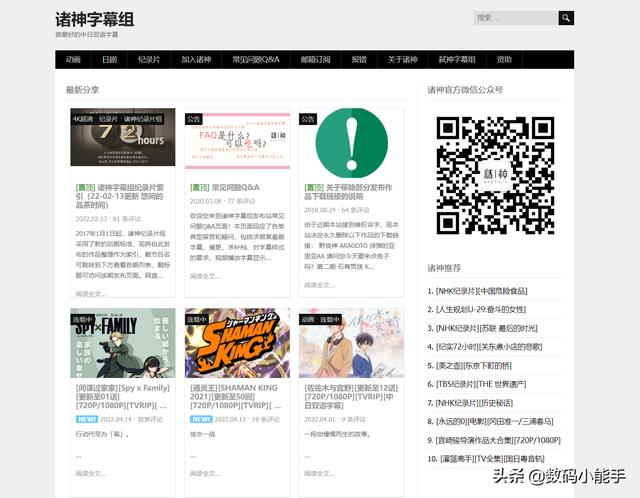Open recommended link [灌篮高手][TV全集]
This screenshot has height=498, width=640.
(487, 458)
